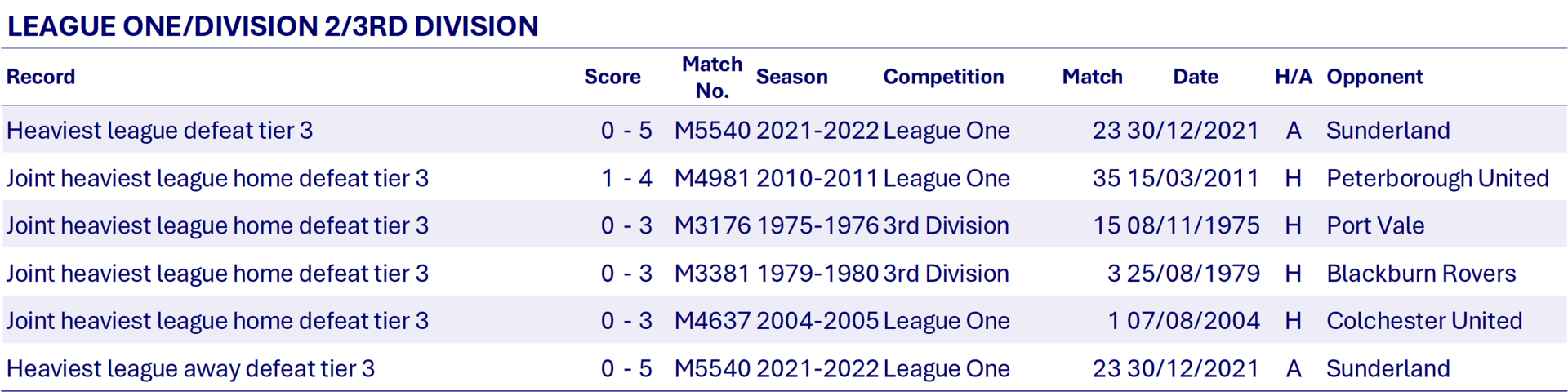Click the Record column header
This screenshot has width=1568, height=392.
[x=41, y=77]
